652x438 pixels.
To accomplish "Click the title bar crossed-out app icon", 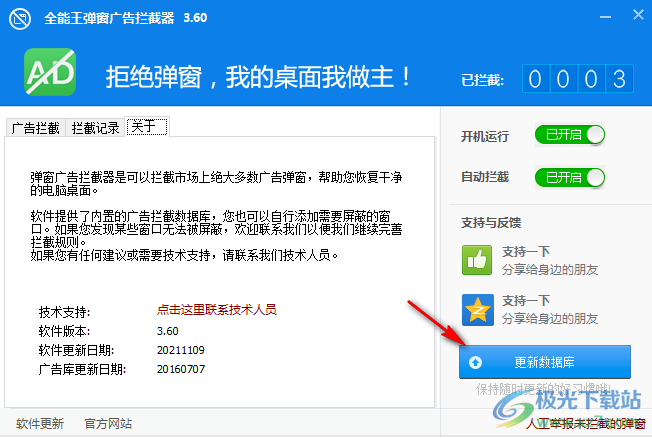I will click(x=20, y=19).
